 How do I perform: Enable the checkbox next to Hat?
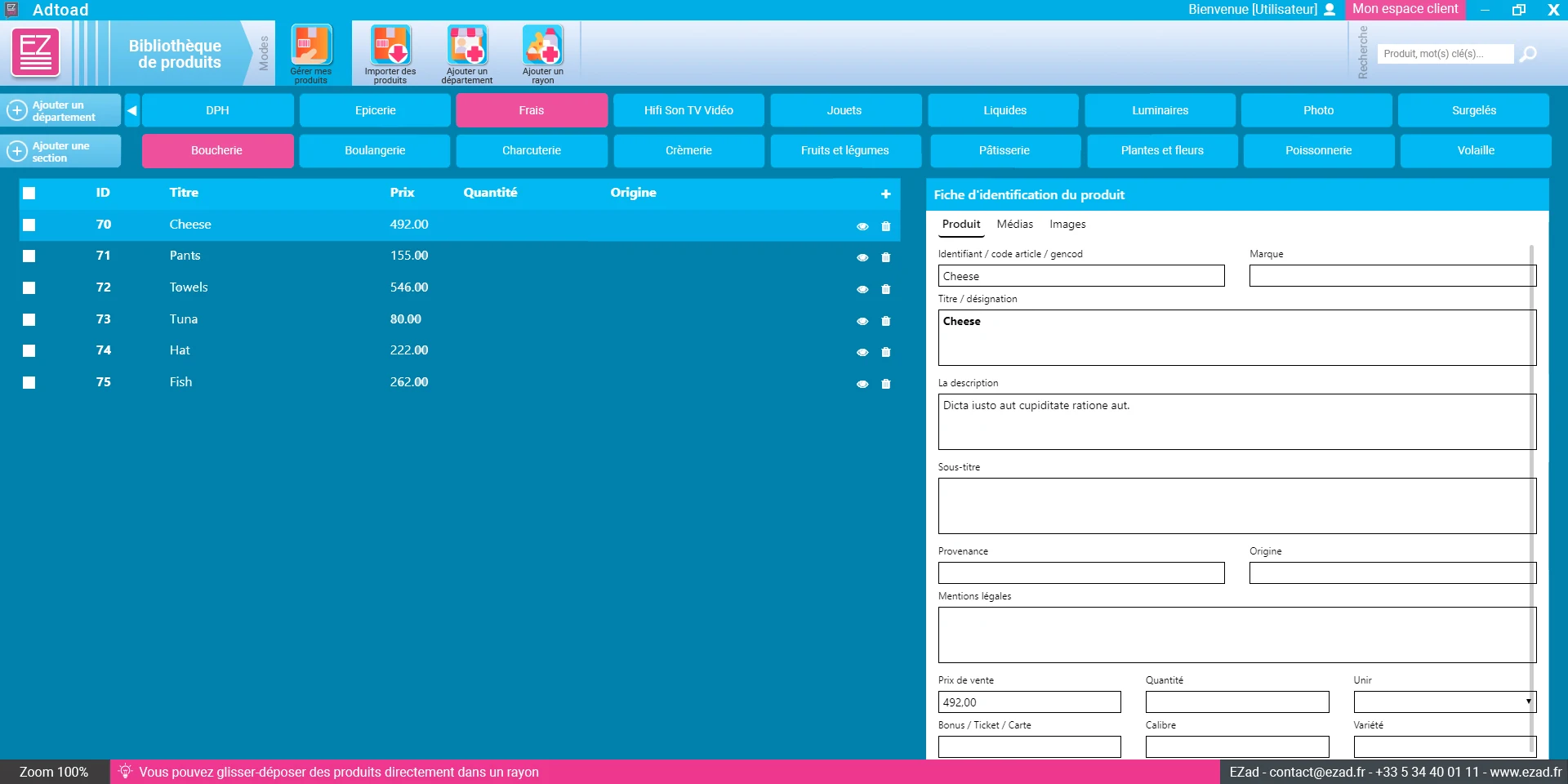(x=29, y=350)
